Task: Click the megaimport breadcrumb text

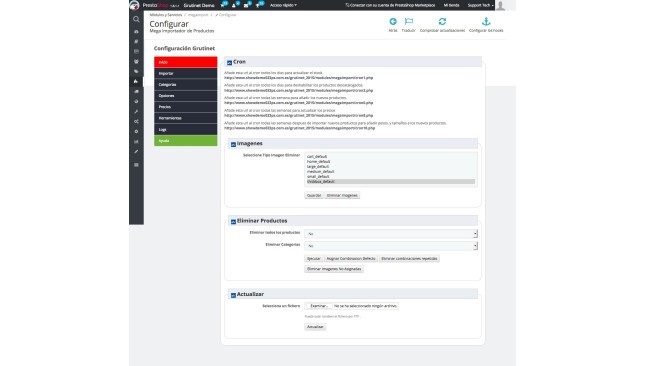Action: [198, 15]
